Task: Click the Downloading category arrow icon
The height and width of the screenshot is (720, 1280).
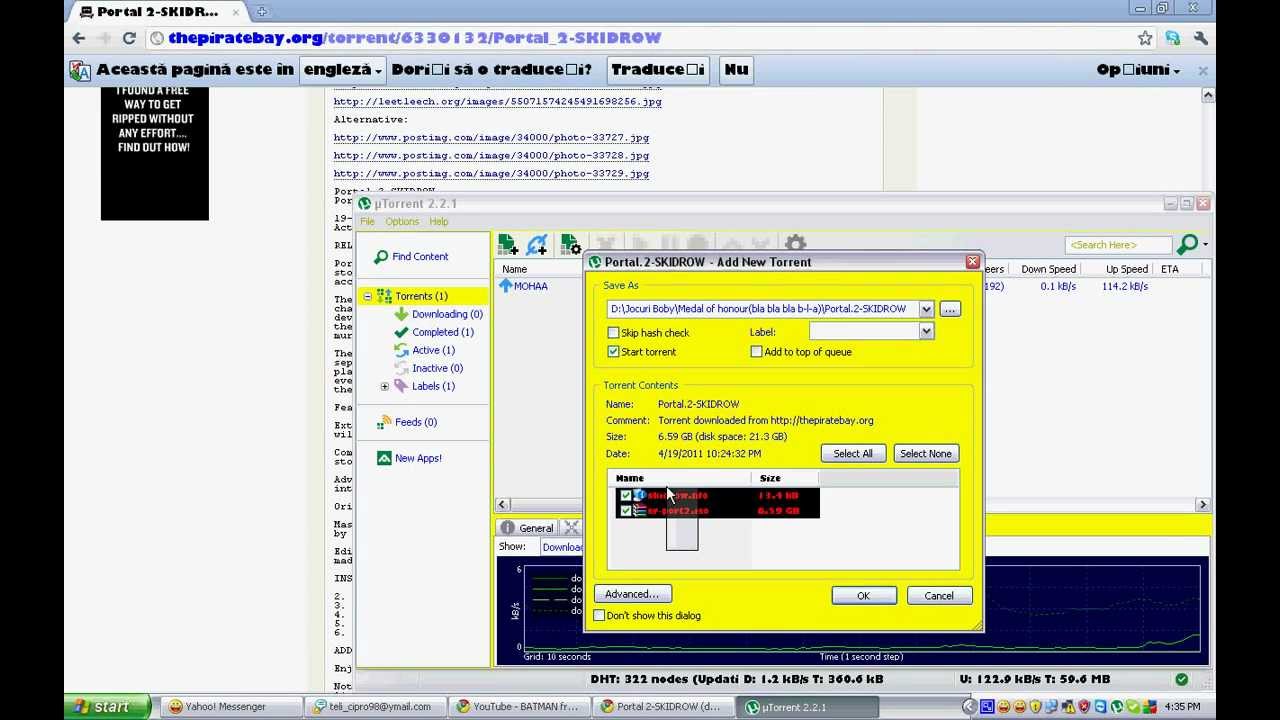Action: [401, 314]
